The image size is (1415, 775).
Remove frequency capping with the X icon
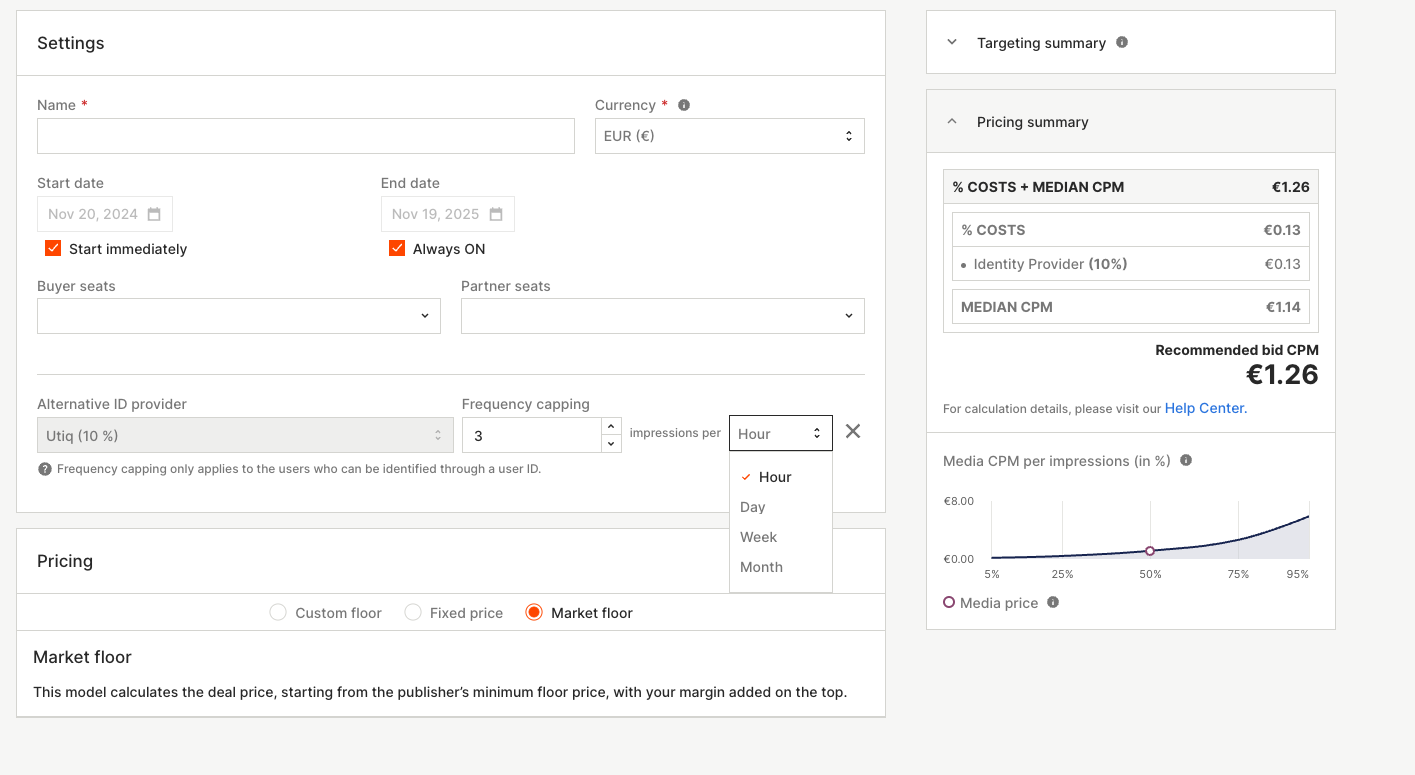click(853, 431)
